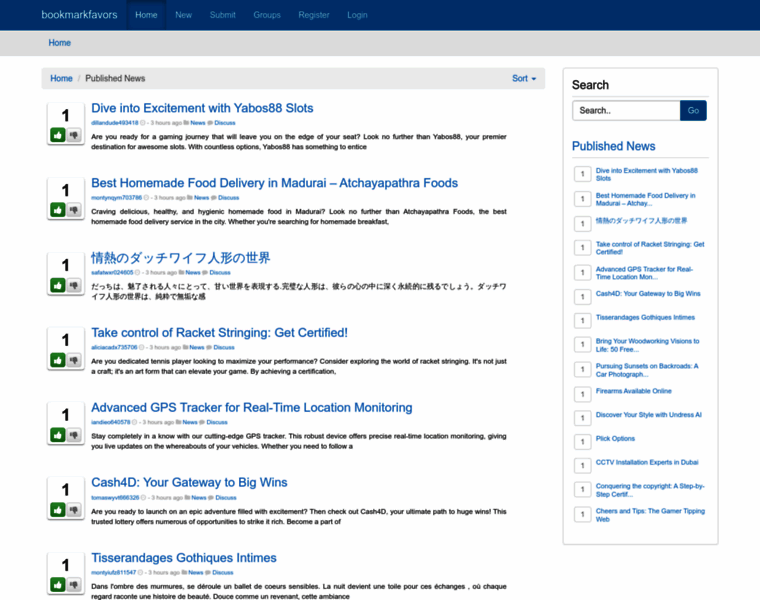Image resolution: width=760 pixels, height=600 pixels.
Task: Downvote the Madurai Food Delivery story
Action: tap(74, 210)
